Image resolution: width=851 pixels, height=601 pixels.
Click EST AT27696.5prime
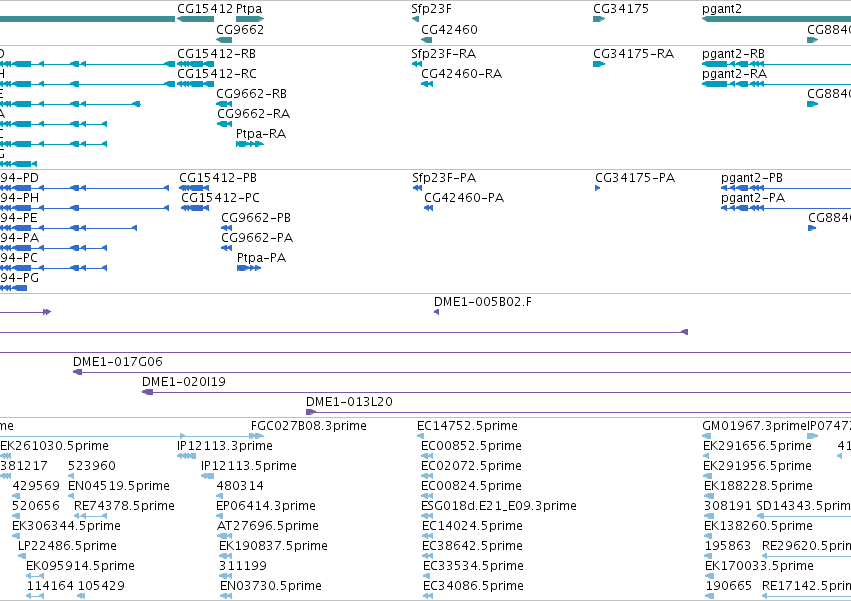click(268, 526)
